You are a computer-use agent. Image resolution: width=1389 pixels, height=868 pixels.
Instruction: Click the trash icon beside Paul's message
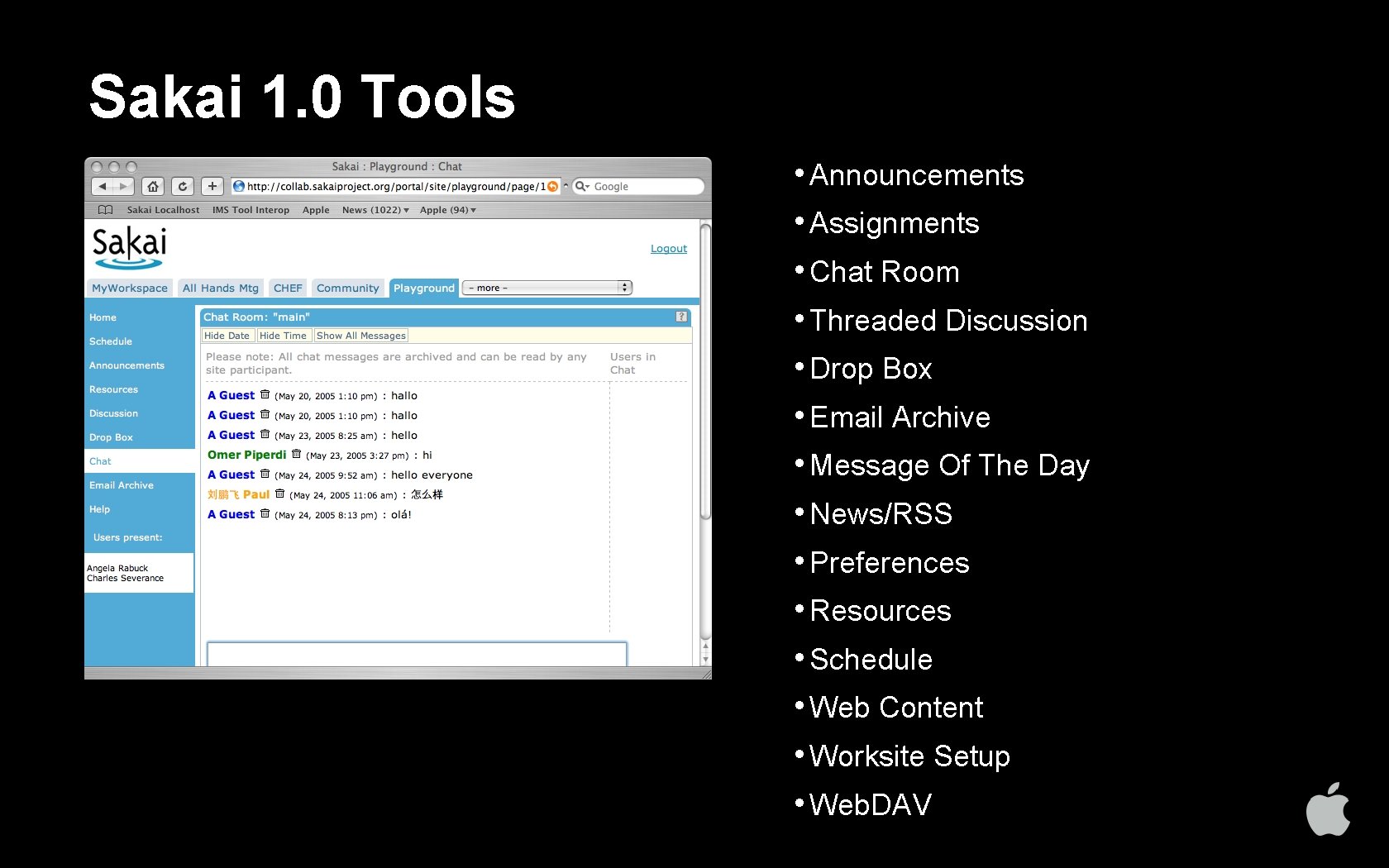pos(279,494)
